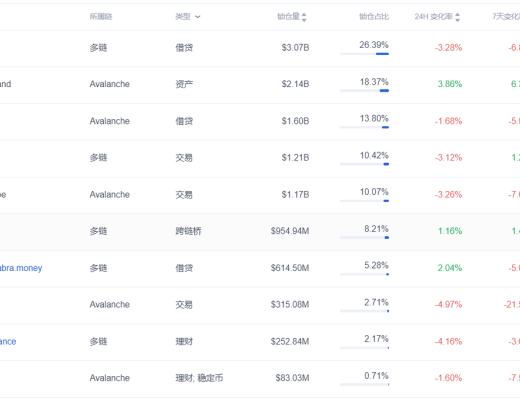This screenshot has width=520, height=400.
Task: Click the 2.04% 24H change value
Action: coord(450,268)
